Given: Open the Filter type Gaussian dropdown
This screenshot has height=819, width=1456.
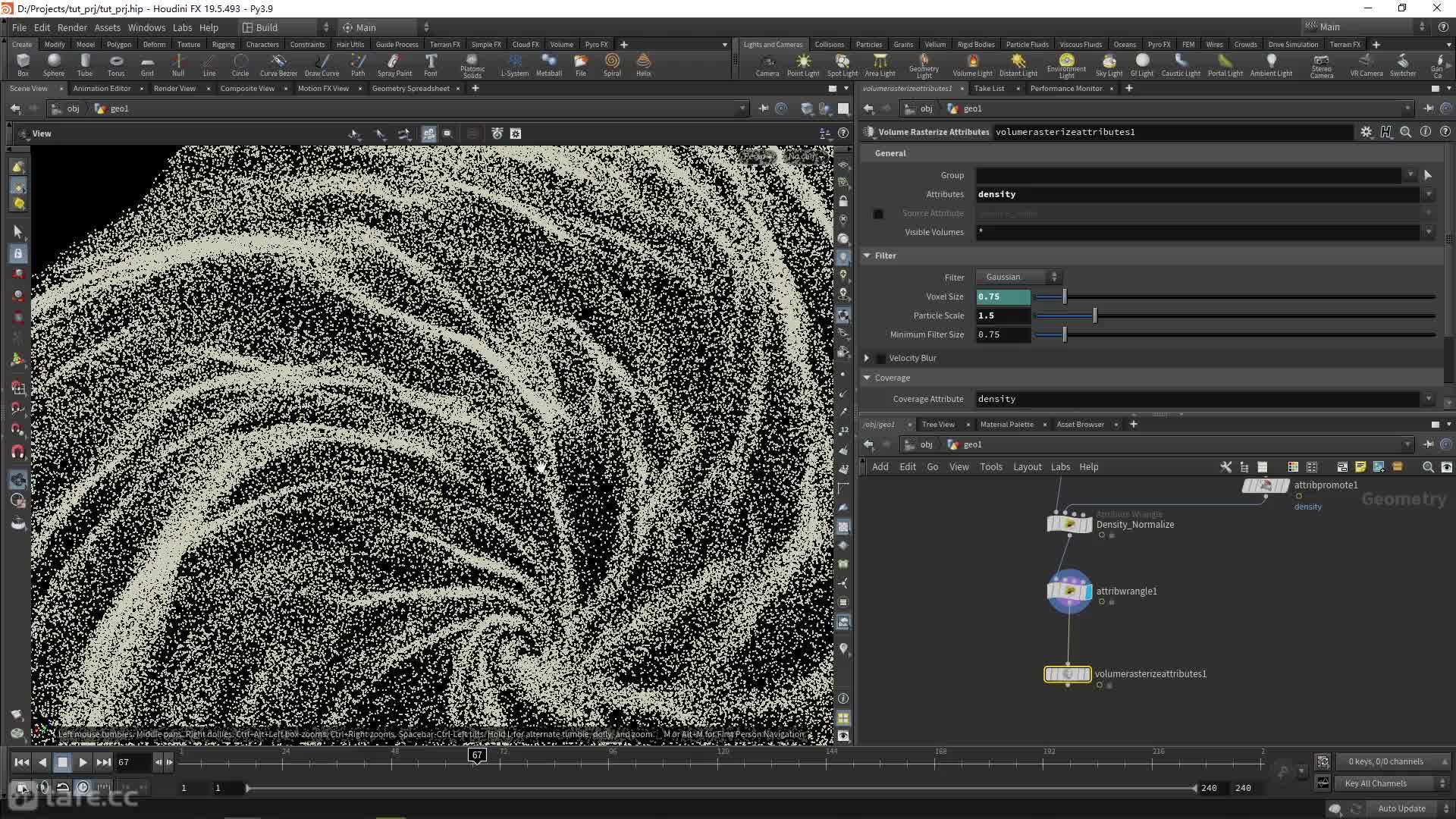Looking at the screenshot, I should 1018,277.
